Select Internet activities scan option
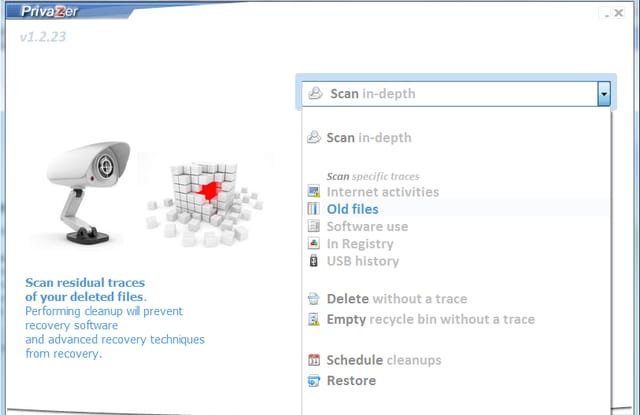The width and height of the screenshot is (640, 415). [382, 192]
